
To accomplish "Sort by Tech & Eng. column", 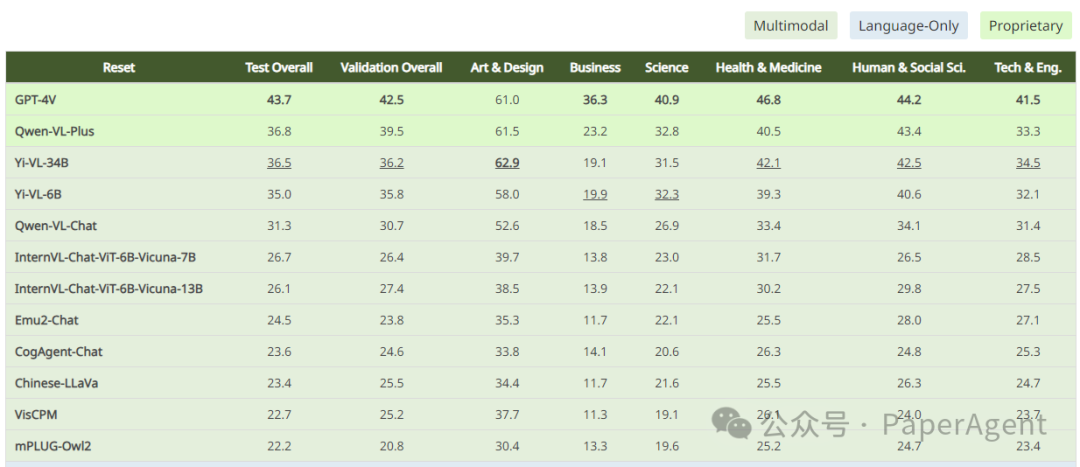I will [x=1028, y=68].
